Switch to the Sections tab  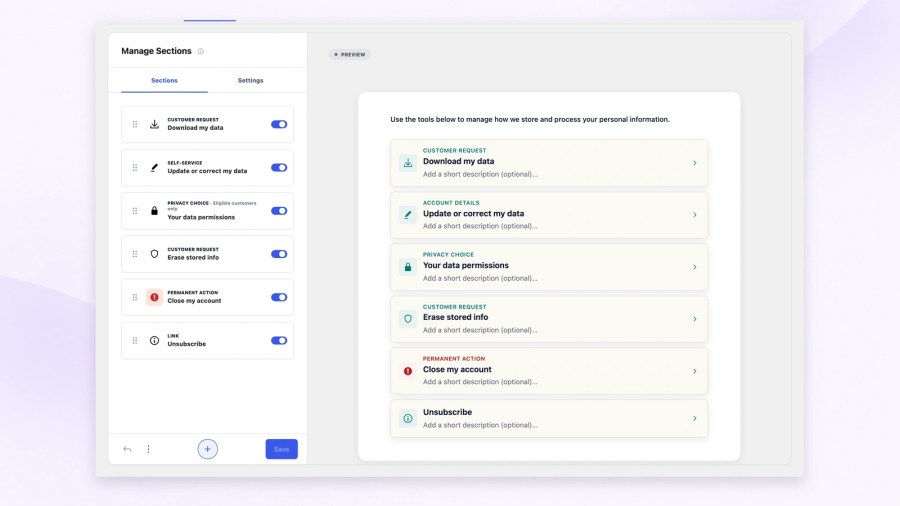164,80
